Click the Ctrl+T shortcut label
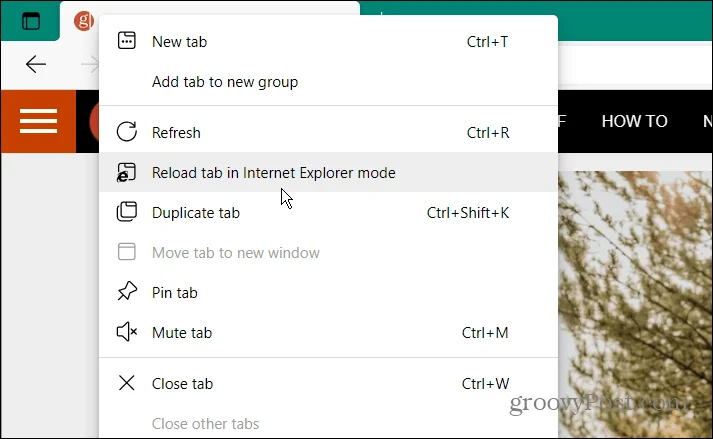Viewport: 713px width, 439px height. [x=487, y=42]
